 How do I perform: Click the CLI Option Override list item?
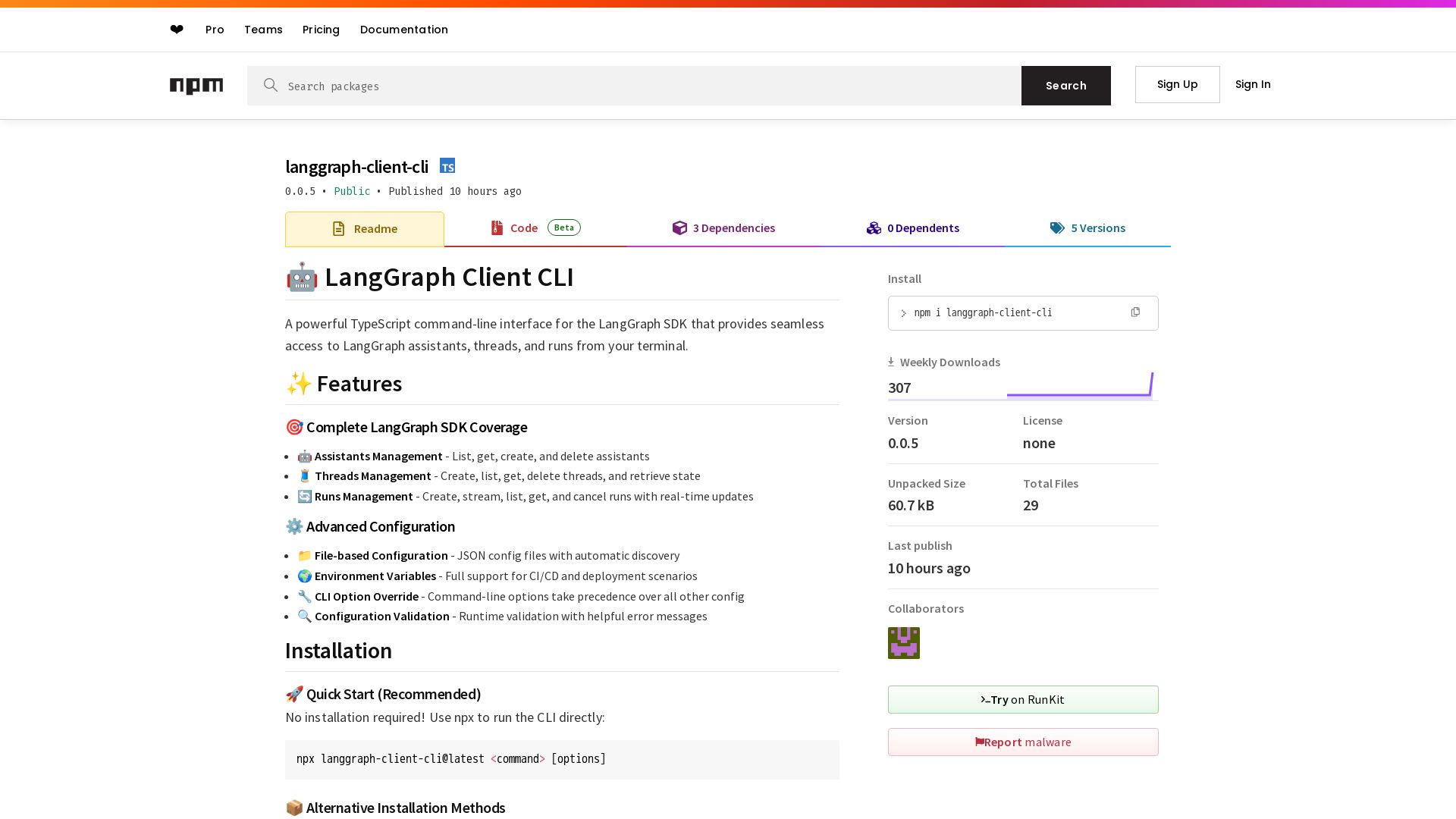click(x=521, y=597)
